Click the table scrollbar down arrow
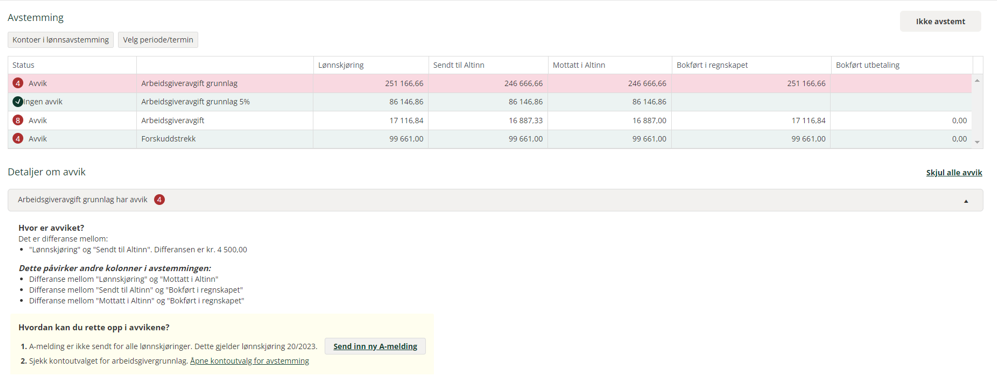The image size is (997, 391). [x=978, y=142]
